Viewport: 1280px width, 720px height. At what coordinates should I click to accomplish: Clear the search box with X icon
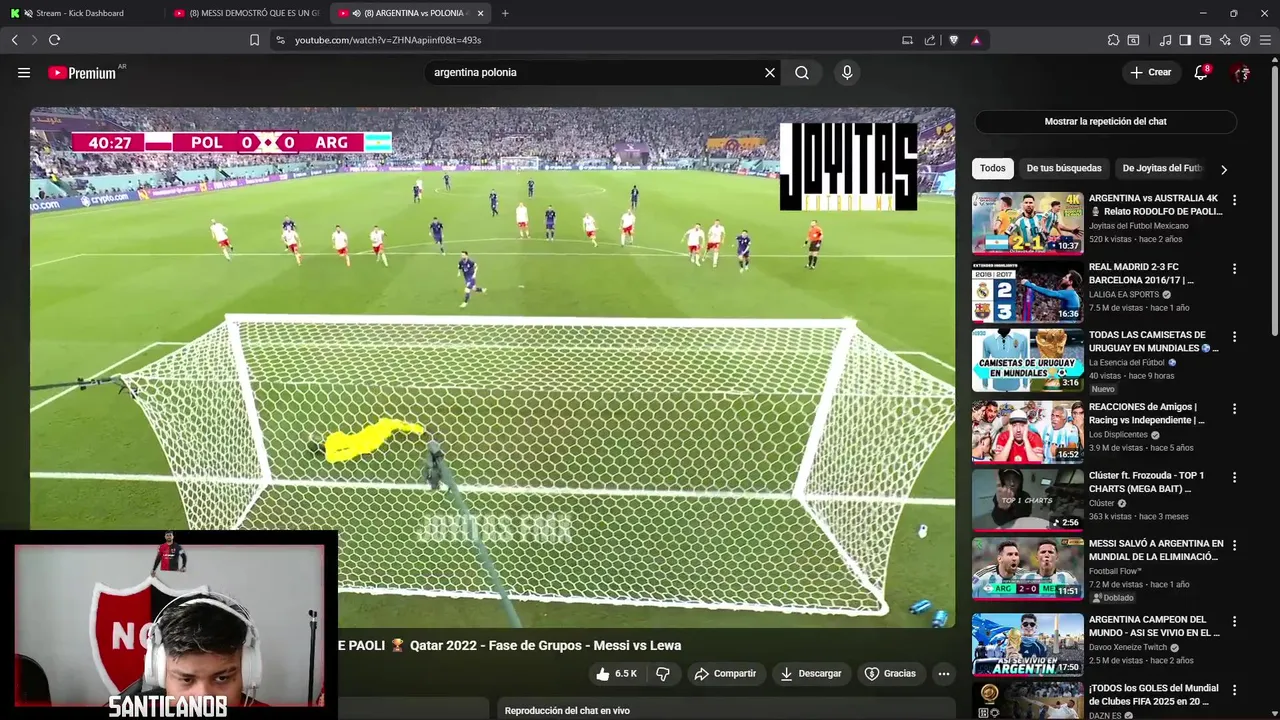[770, 73]
